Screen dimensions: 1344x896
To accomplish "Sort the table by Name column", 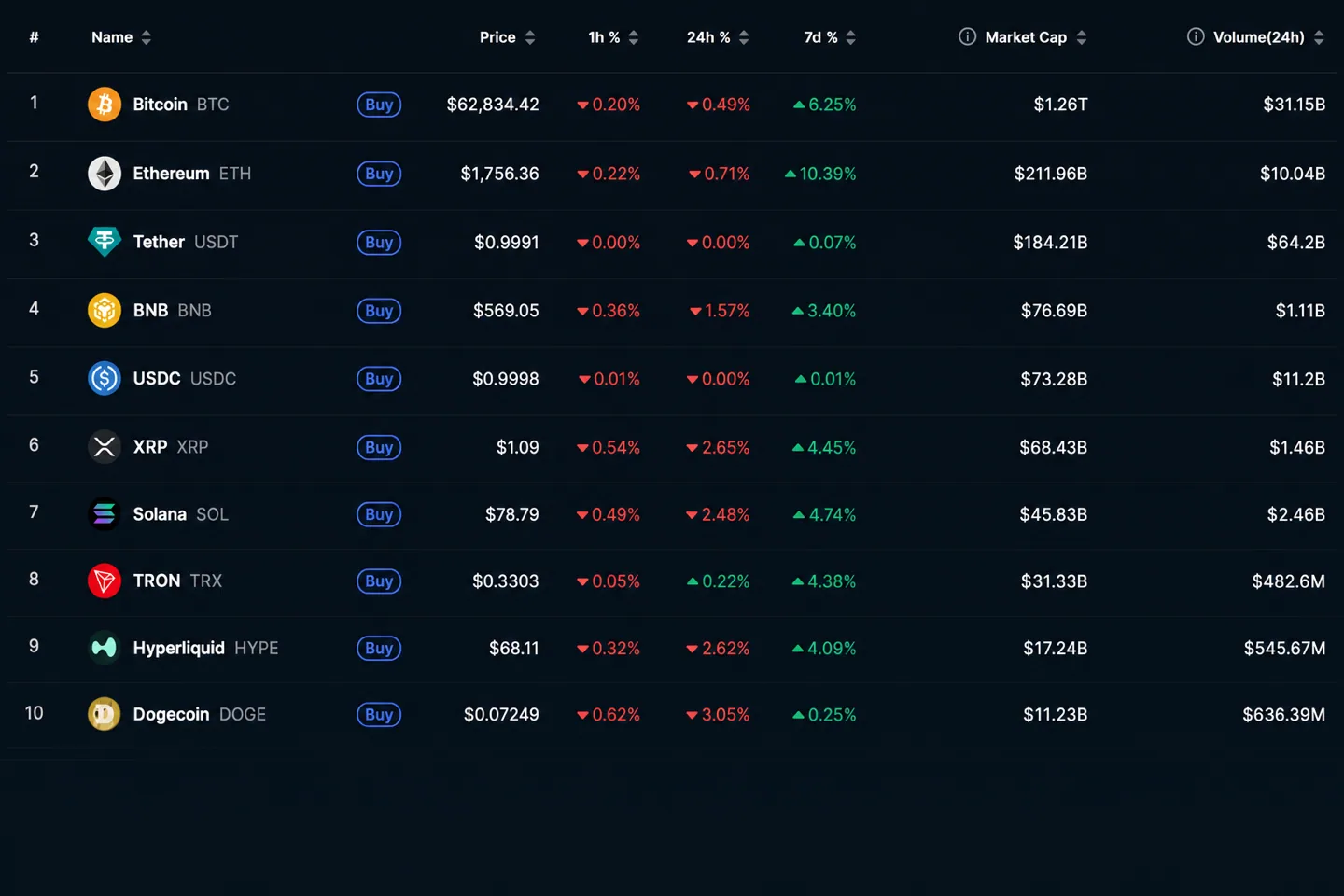I will coord(121,37).
